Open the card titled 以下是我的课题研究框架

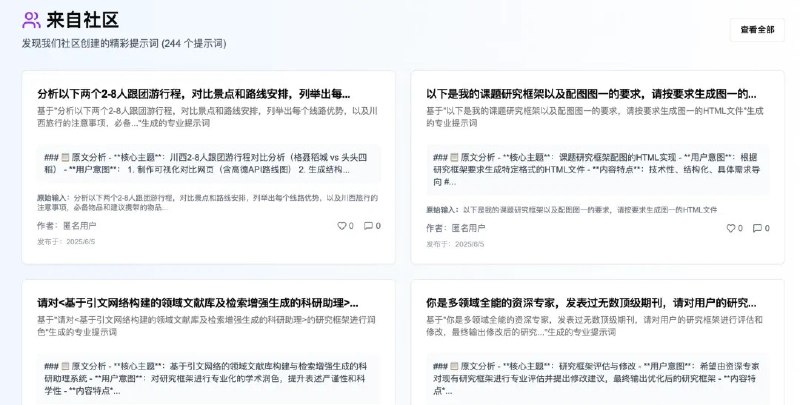click(x=591, y=94)
